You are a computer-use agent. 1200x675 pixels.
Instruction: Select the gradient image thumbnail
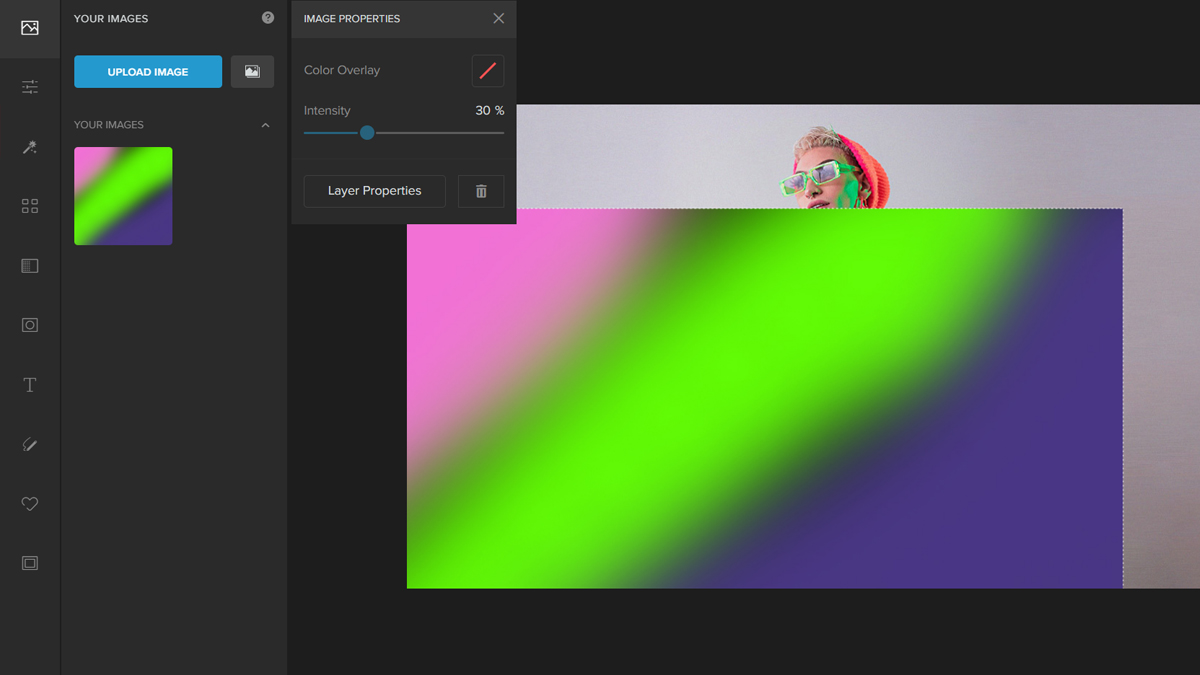click(x=123, y=196)
